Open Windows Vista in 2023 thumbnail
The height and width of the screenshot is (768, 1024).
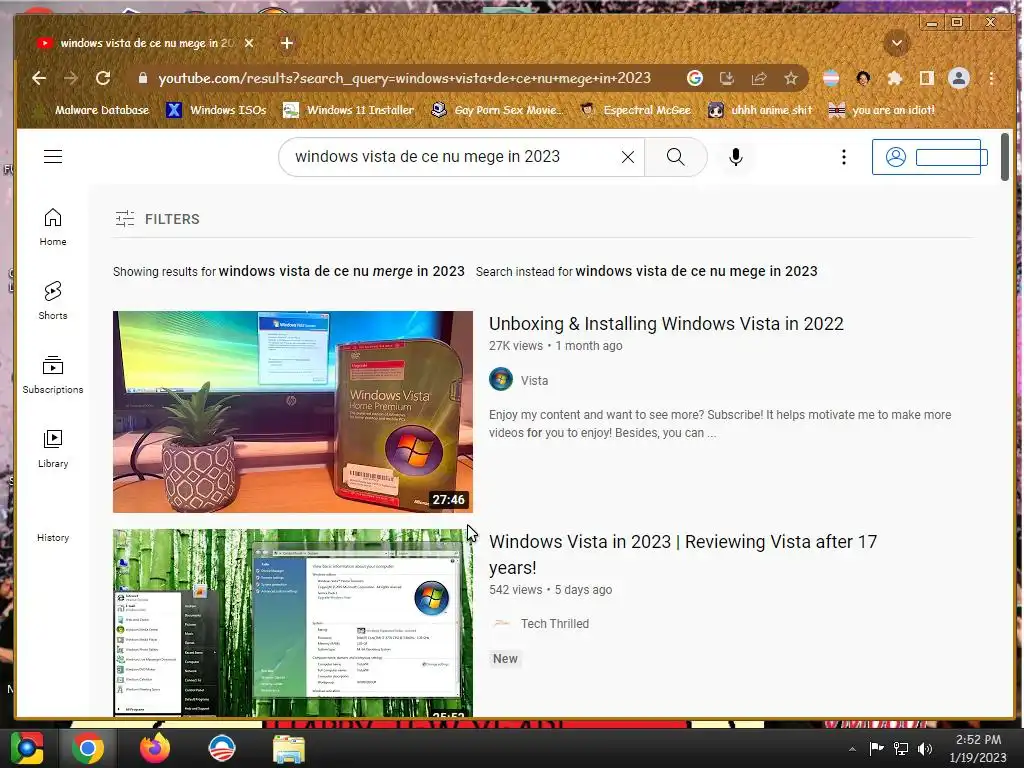(293, 622)
